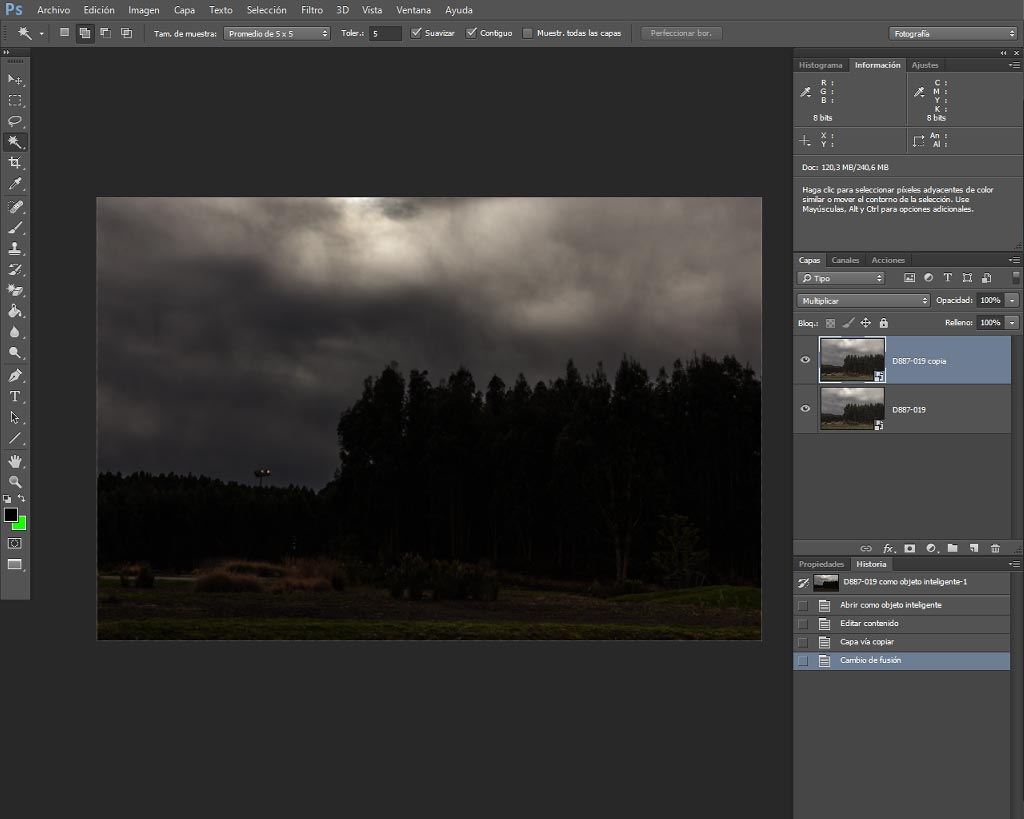Image resolution: width=1024 pixels, height=819 pixels.
Task: Add a layer style with fx icon
Action: [888, 549]
